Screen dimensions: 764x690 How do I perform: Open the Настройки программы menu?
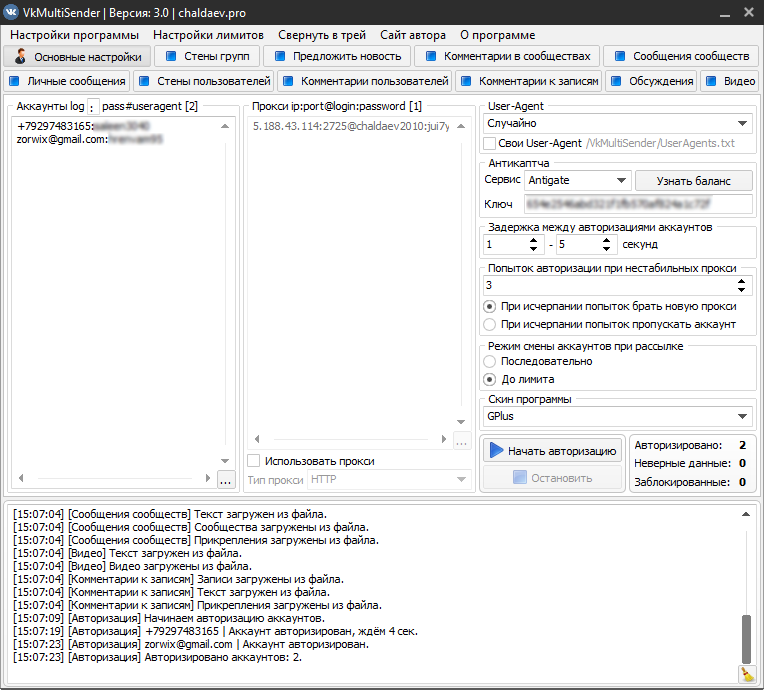pos(75,35)
